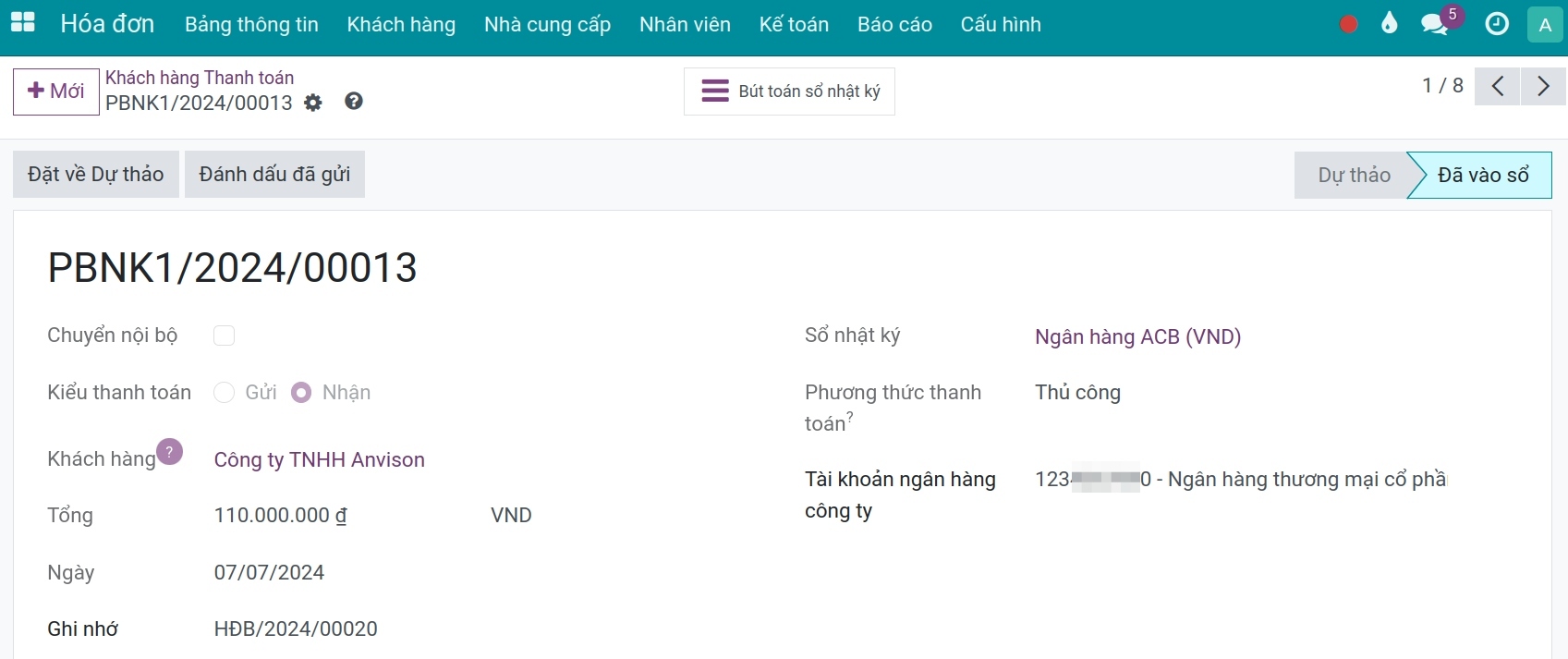
Task: Open the activities clock icon
Action: [x=1497, y=24]
